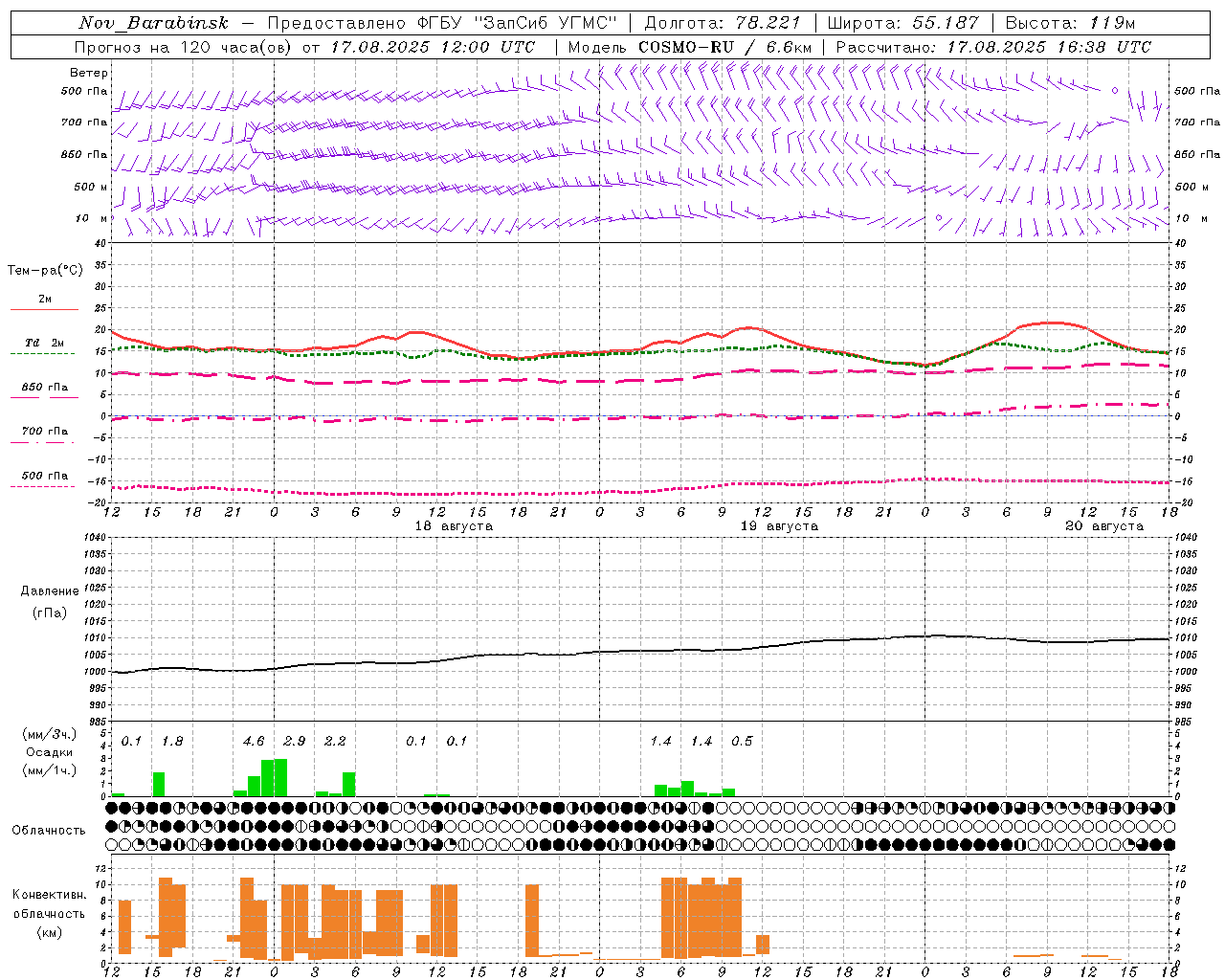Viewport: 1225px width, 980px height.
Task: Click the solid red '2м' legend line
Action: [x=44, y=310]
